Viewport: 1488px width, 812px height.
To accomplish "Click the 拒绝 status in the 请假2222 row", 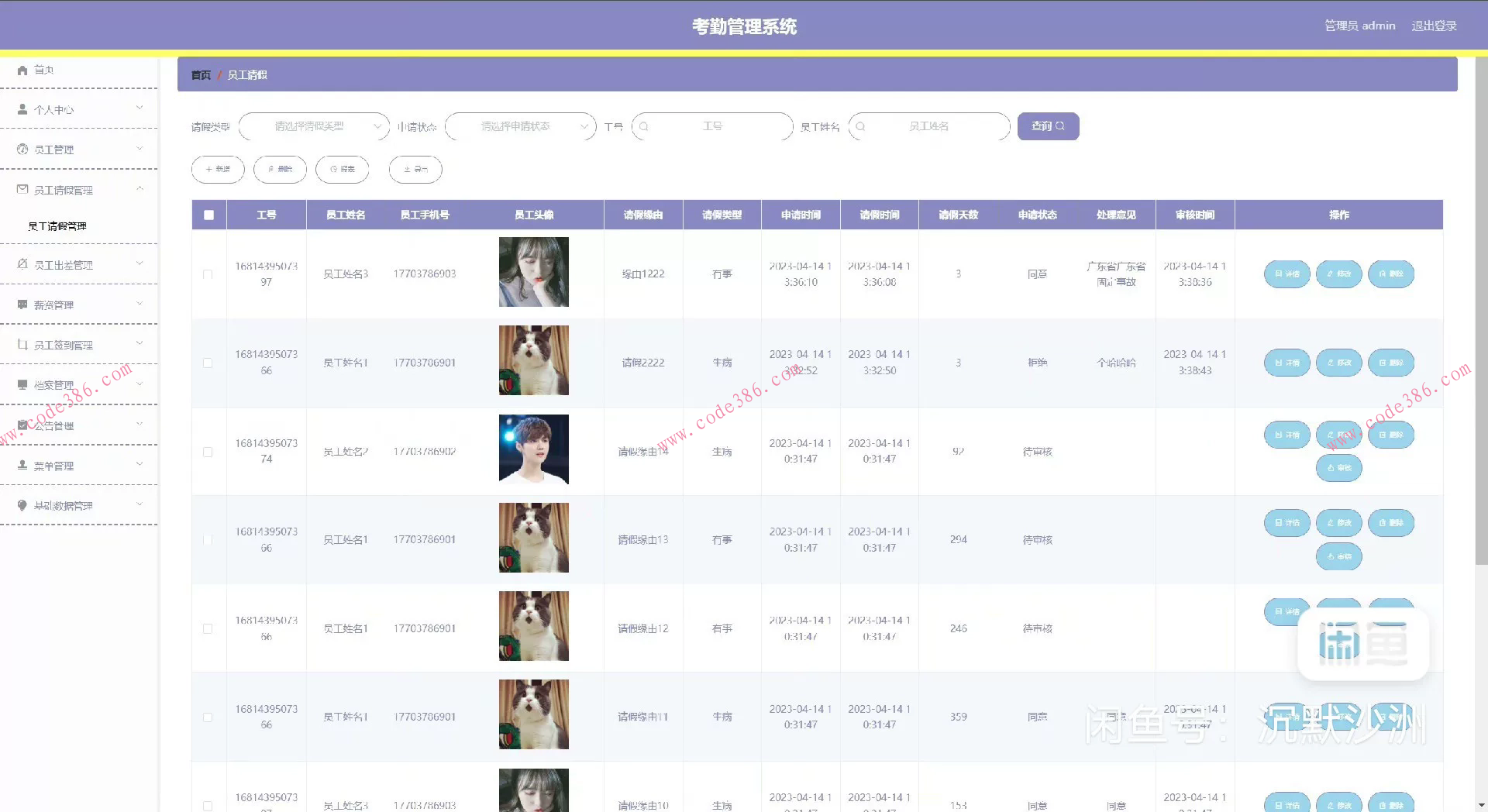I will [x=1038, y=363].
